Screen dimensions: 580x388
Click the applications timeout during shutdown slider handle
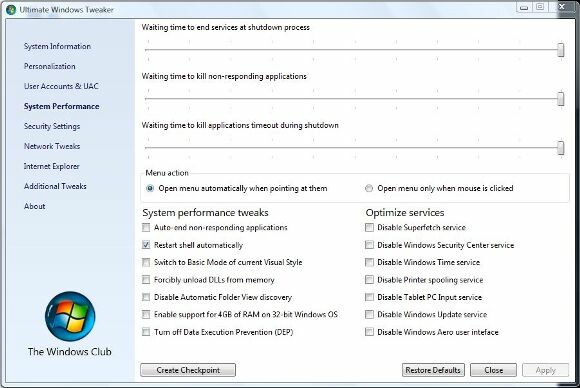[561, 148]
